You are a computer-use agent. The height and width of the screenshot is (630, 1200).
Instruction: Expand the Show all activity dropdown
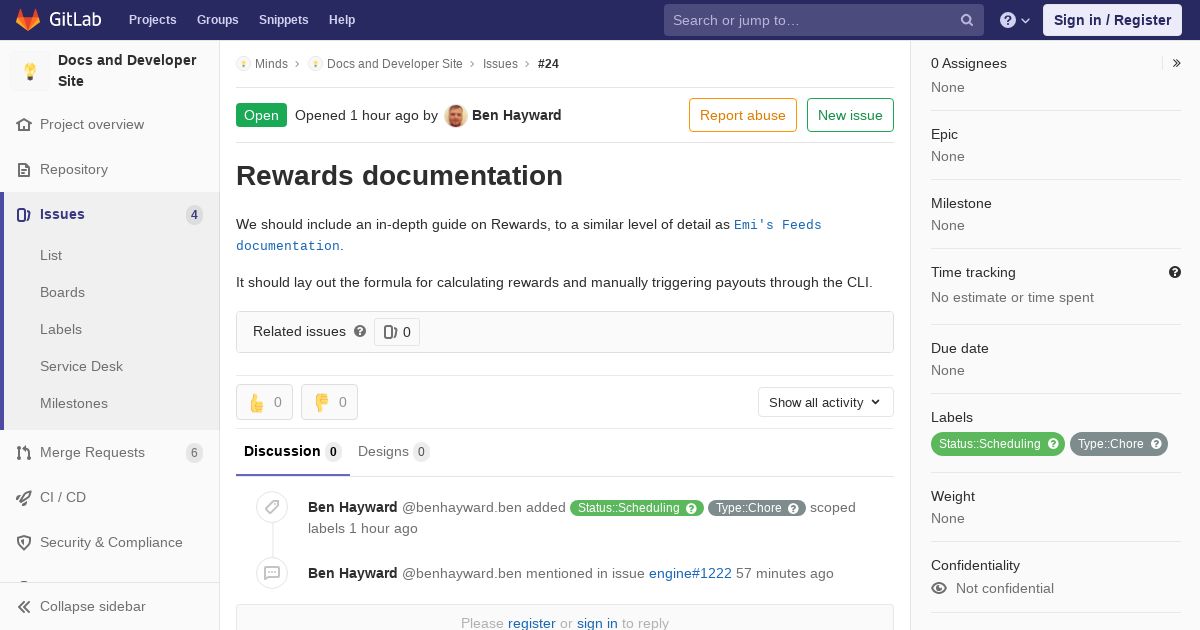(x=826, y=402)
